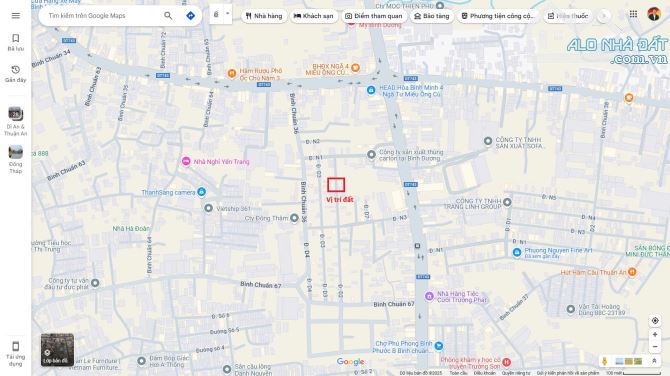
Task: Select Hút Hầm Cầu Thuận An marker
Action: tap(632, 272)
